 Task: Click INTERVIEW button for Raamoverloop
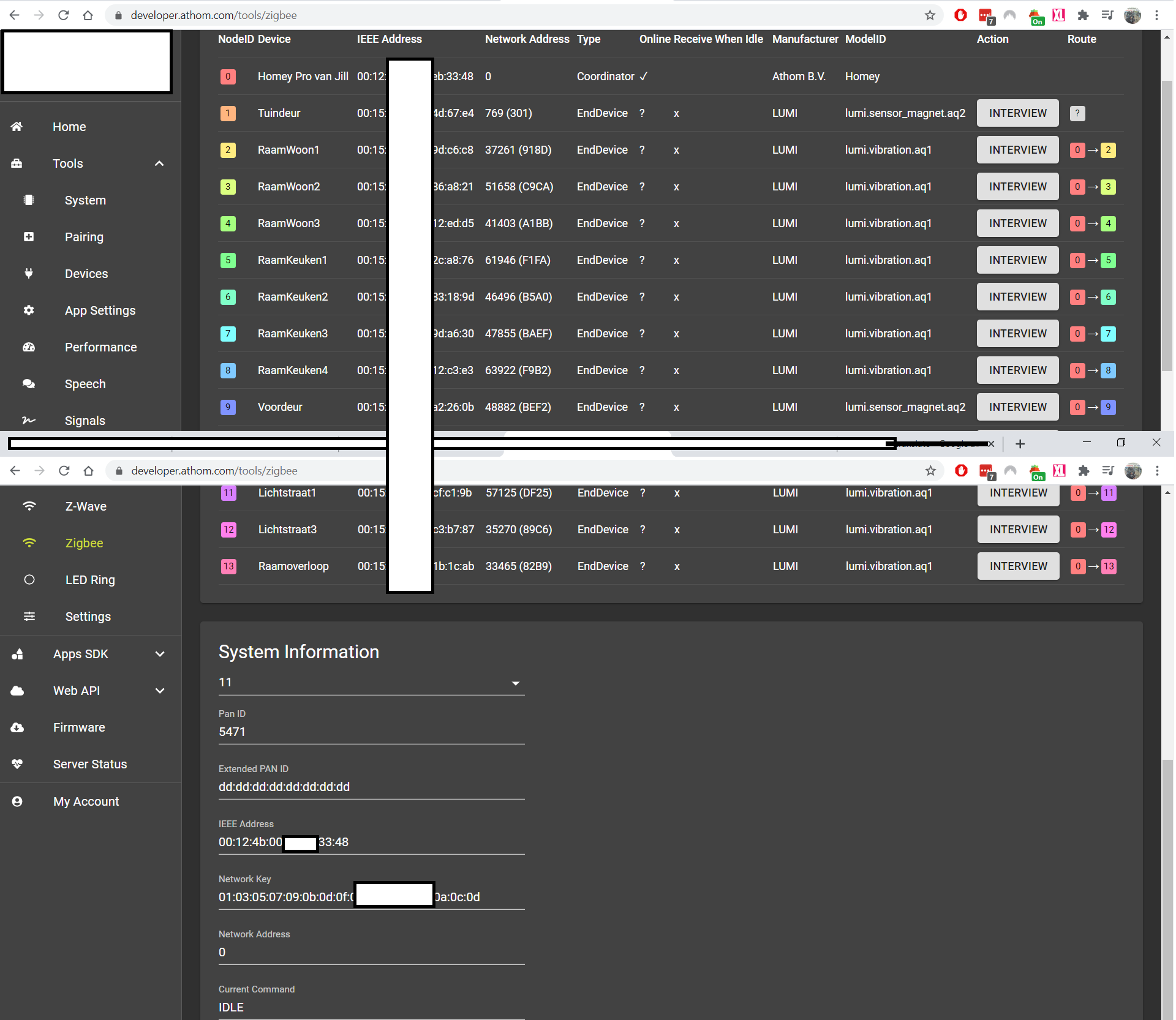[x=1018, y=566]
